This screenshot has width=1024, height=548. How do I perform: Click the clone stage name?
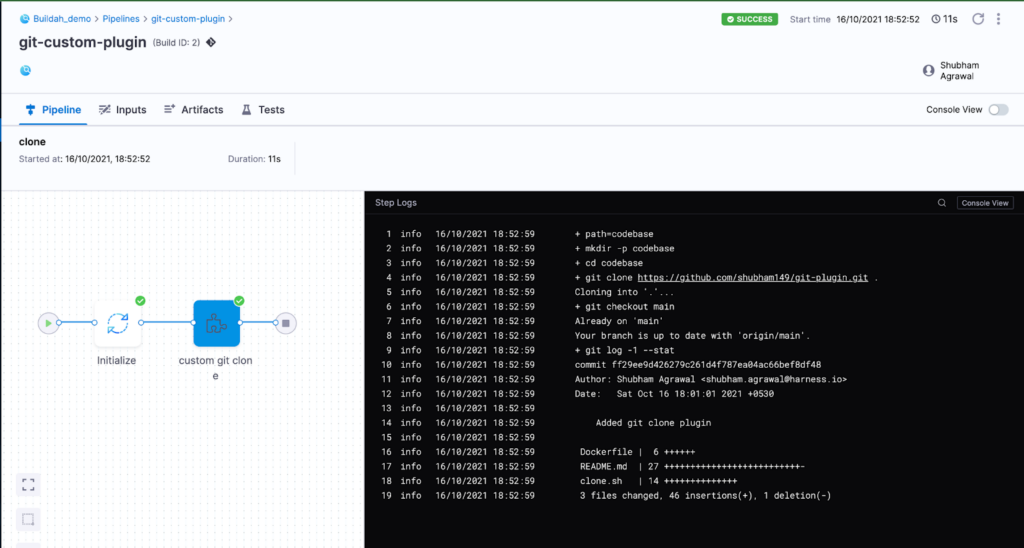coord(33,142)
